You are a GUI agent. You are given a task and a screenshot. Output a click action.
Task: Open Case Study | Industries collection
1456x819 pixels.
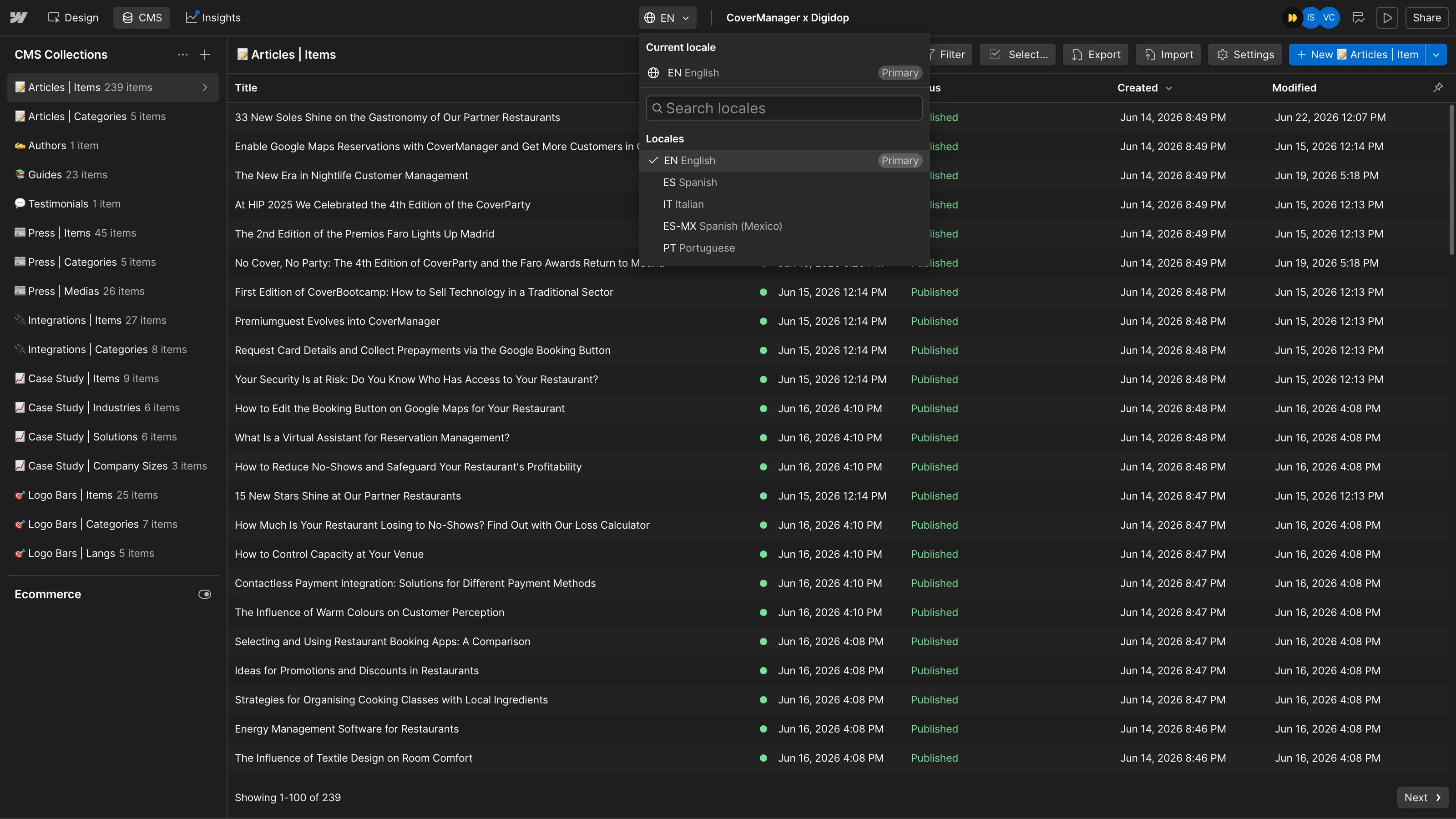113,408
